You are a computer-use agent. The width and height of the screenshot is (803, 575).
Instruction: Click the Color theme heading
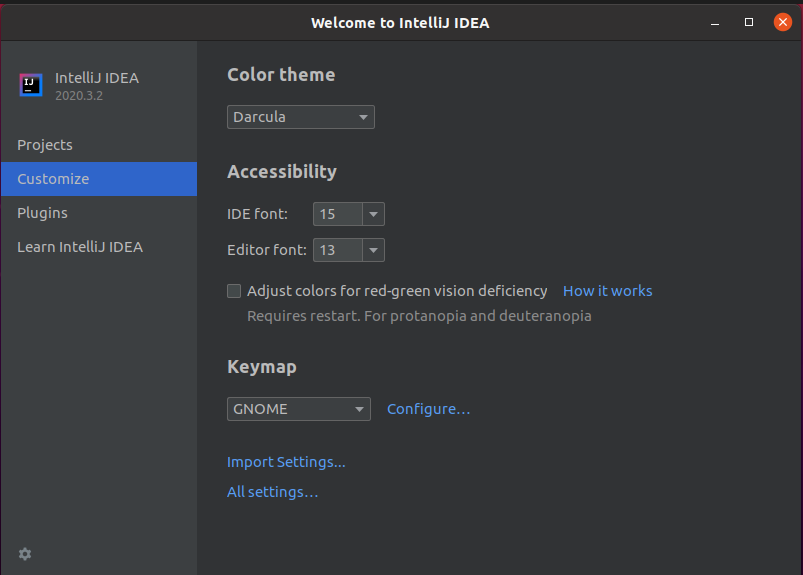281,75
